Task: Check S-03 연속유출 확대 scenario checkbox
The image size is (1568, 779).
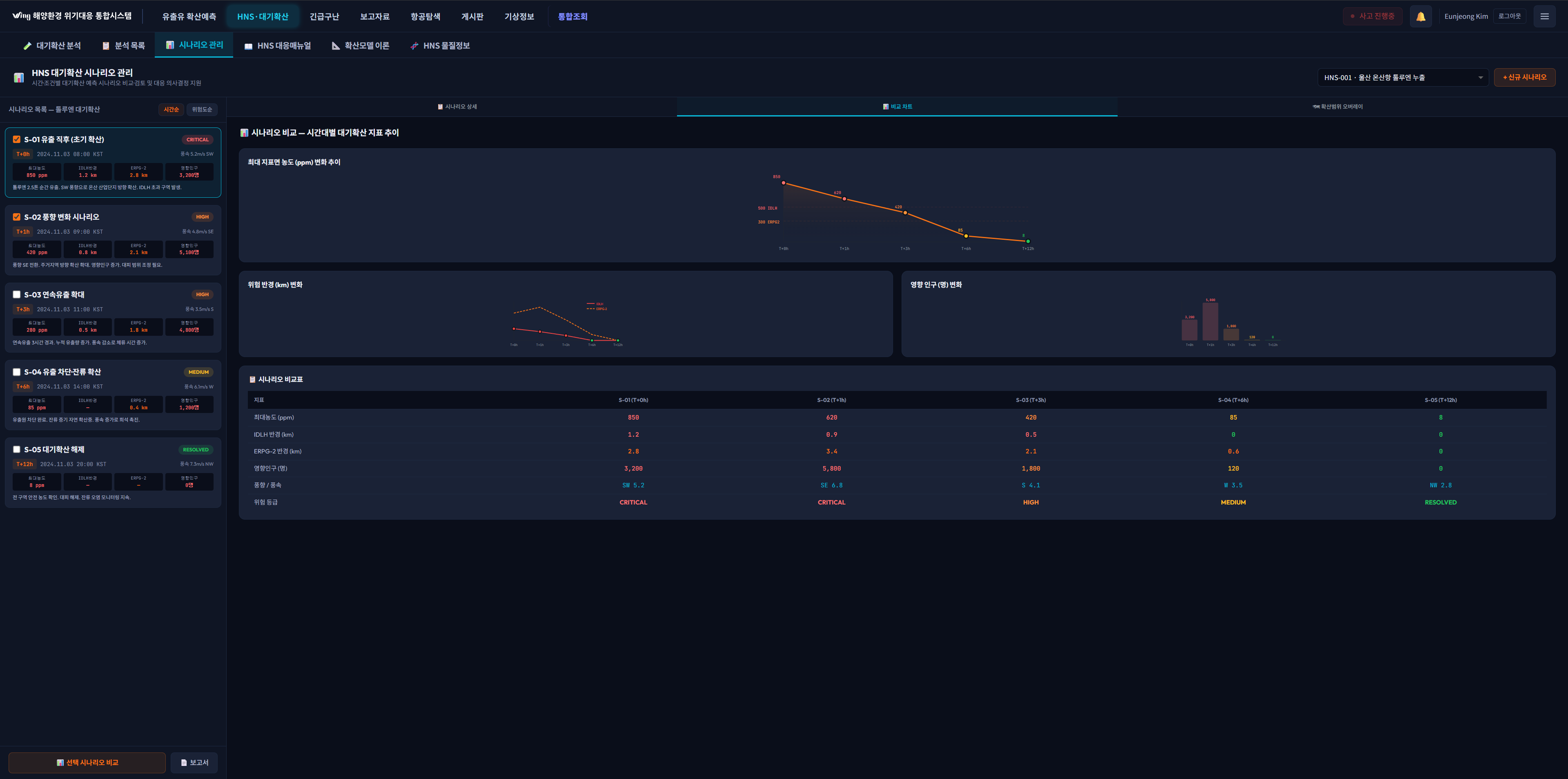Action: click(16, 295)
